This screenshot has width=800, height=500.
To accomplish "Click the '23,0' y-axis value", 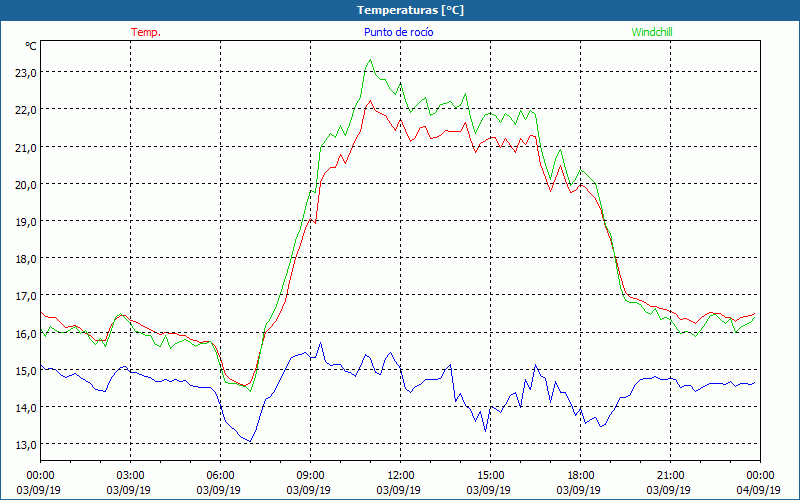I will point(26,73).
